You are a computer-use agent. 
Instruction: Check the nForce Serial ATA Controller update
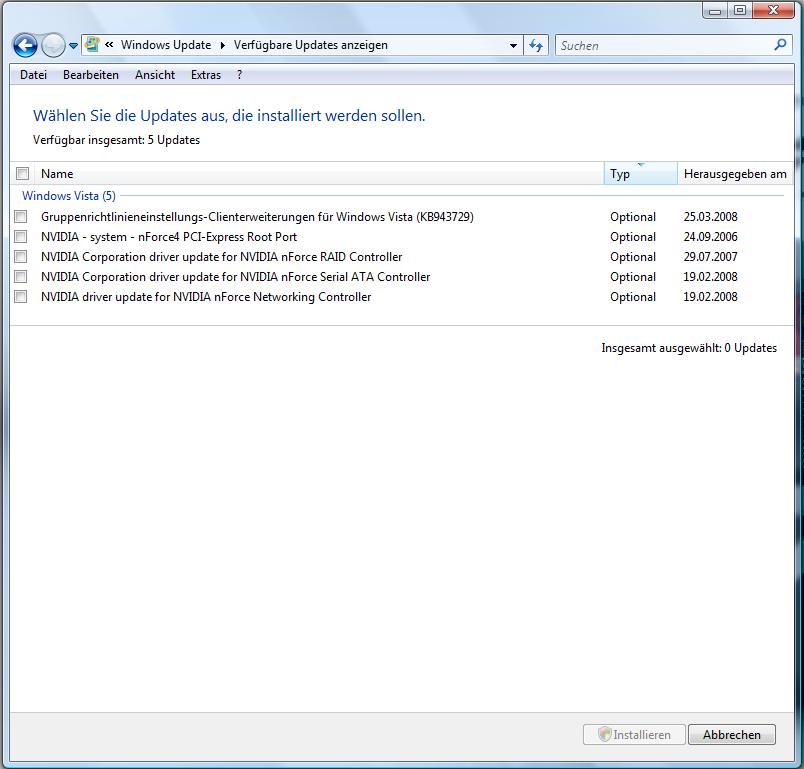click(21, 276)
